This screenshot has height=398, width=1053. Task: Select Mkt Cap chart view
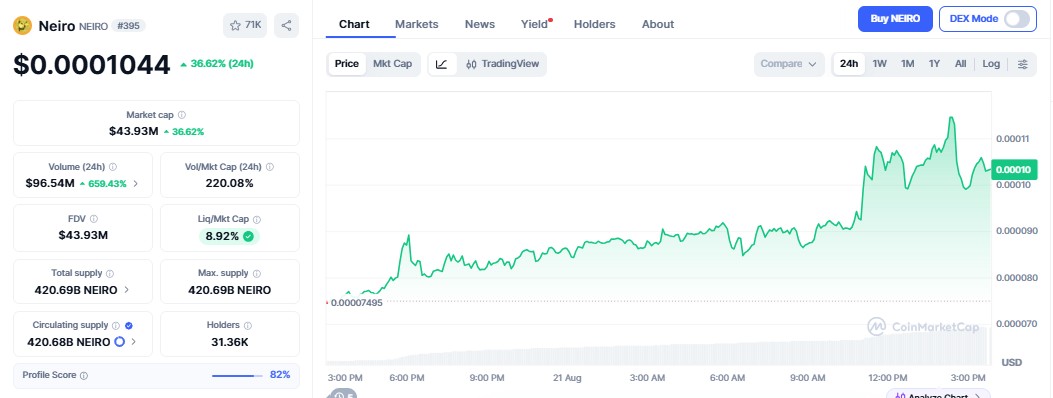pos(392,64)
